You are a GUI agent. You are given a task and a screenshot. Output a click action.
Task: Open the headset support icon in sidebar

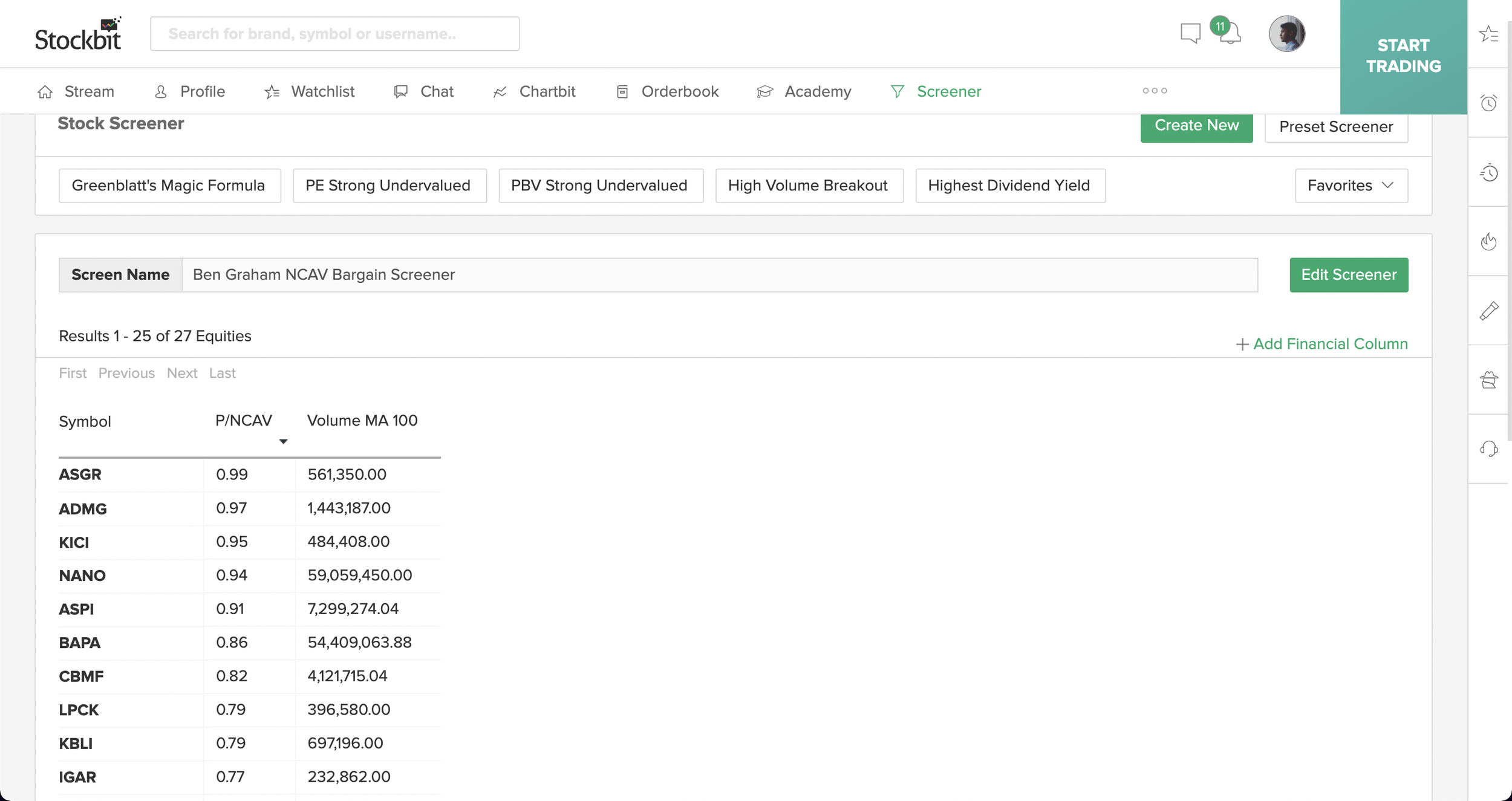pos(1488,449)
